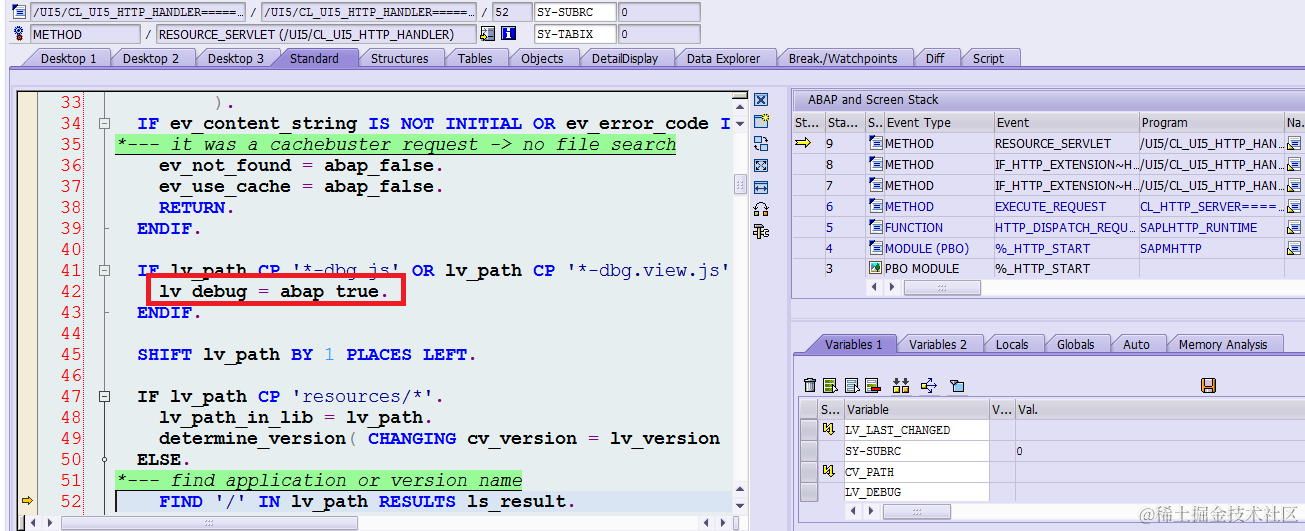The image size is (1305, 531).
Task: Click the change icon beside CV_PATH
Action: click(x=829, y=471)
